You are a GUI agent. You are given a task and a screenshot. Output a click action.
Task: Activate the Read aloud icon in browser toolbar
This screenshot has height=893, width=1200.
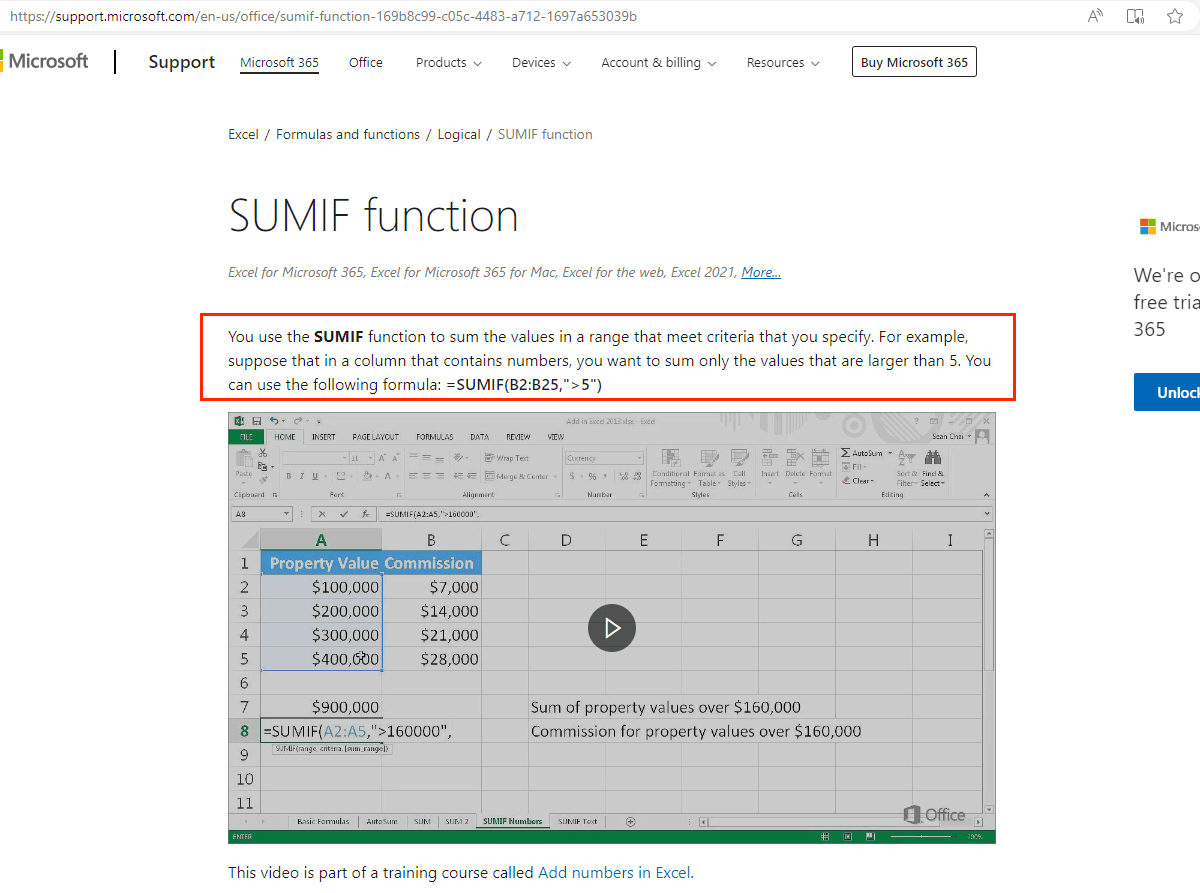(1094, 15)
